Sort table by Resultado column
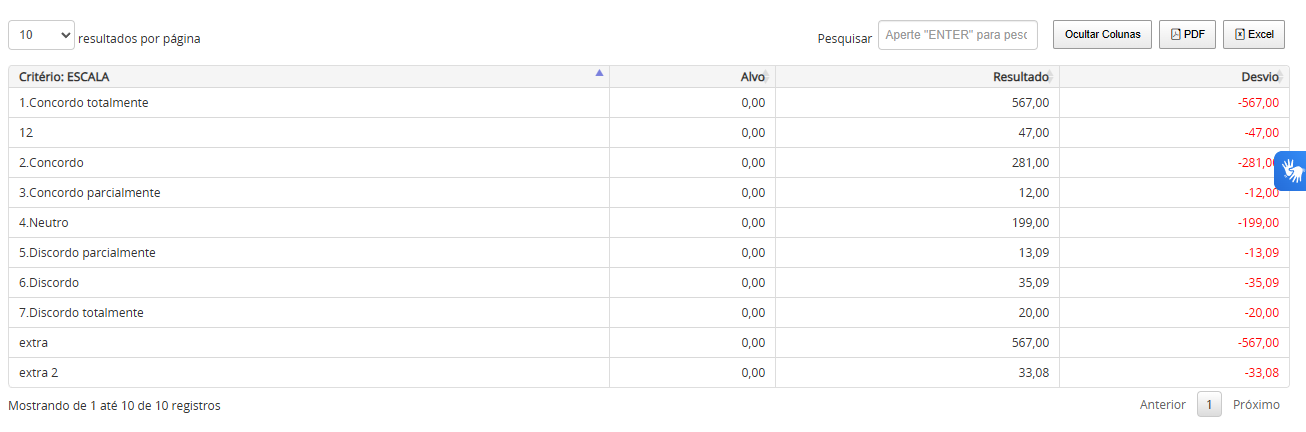This screenshot has width=1306, height=432. [1020, 77]
